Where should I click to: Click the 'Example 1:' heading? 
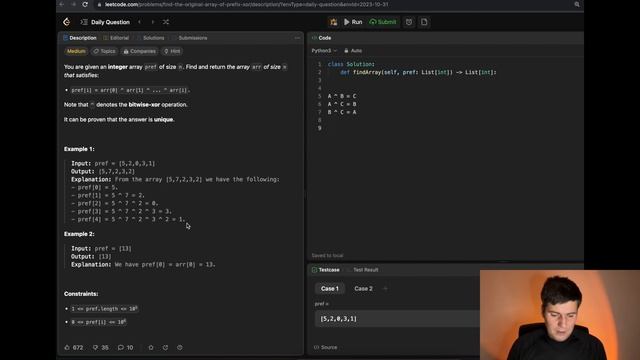pyautogui.click(x=79, y=149)
